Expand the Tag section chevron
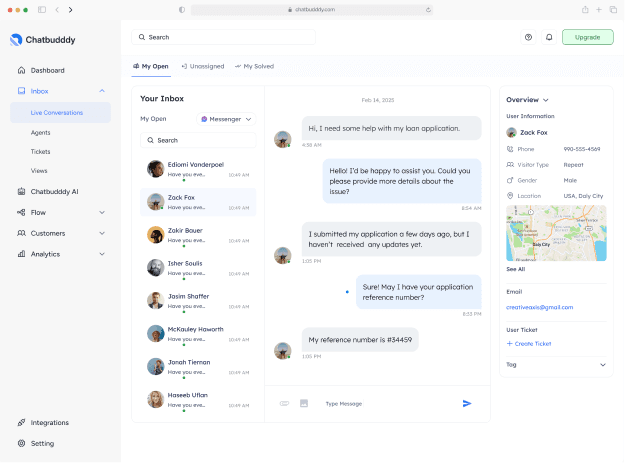Viewport: 625px width, 463px height. (603, 365)
